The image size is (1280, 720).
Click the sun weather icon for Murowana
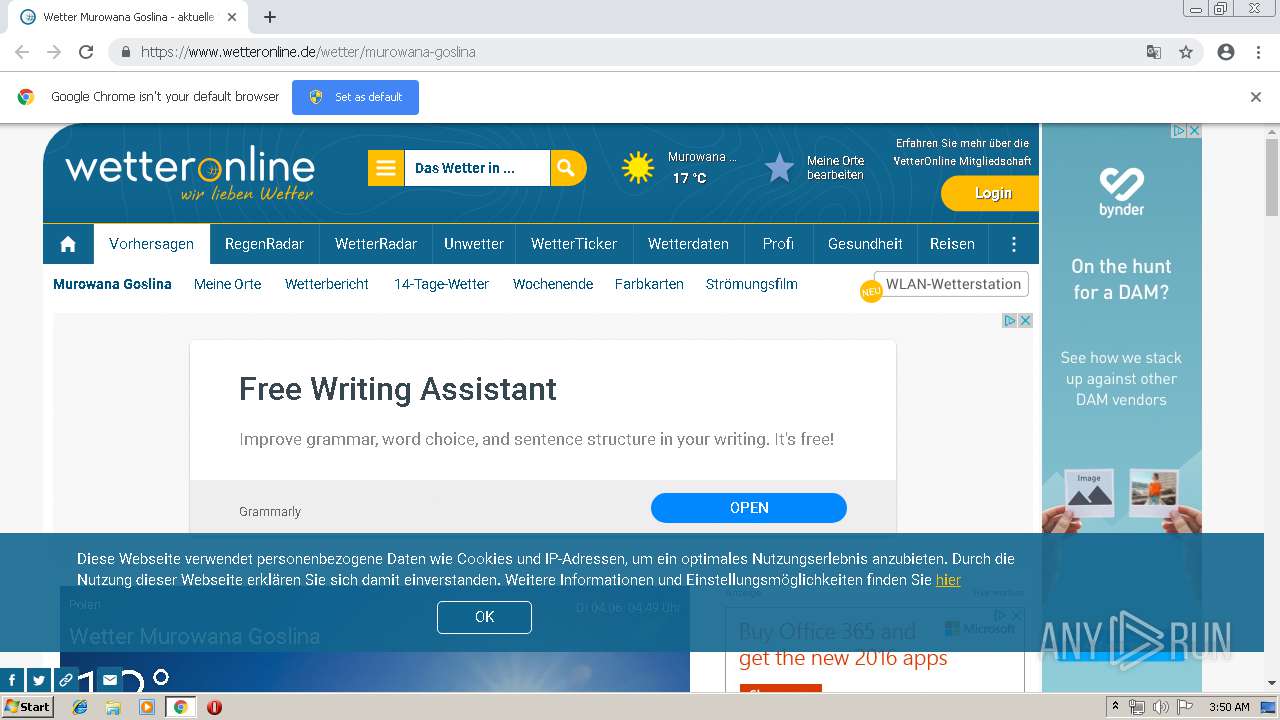coord(638,168)
